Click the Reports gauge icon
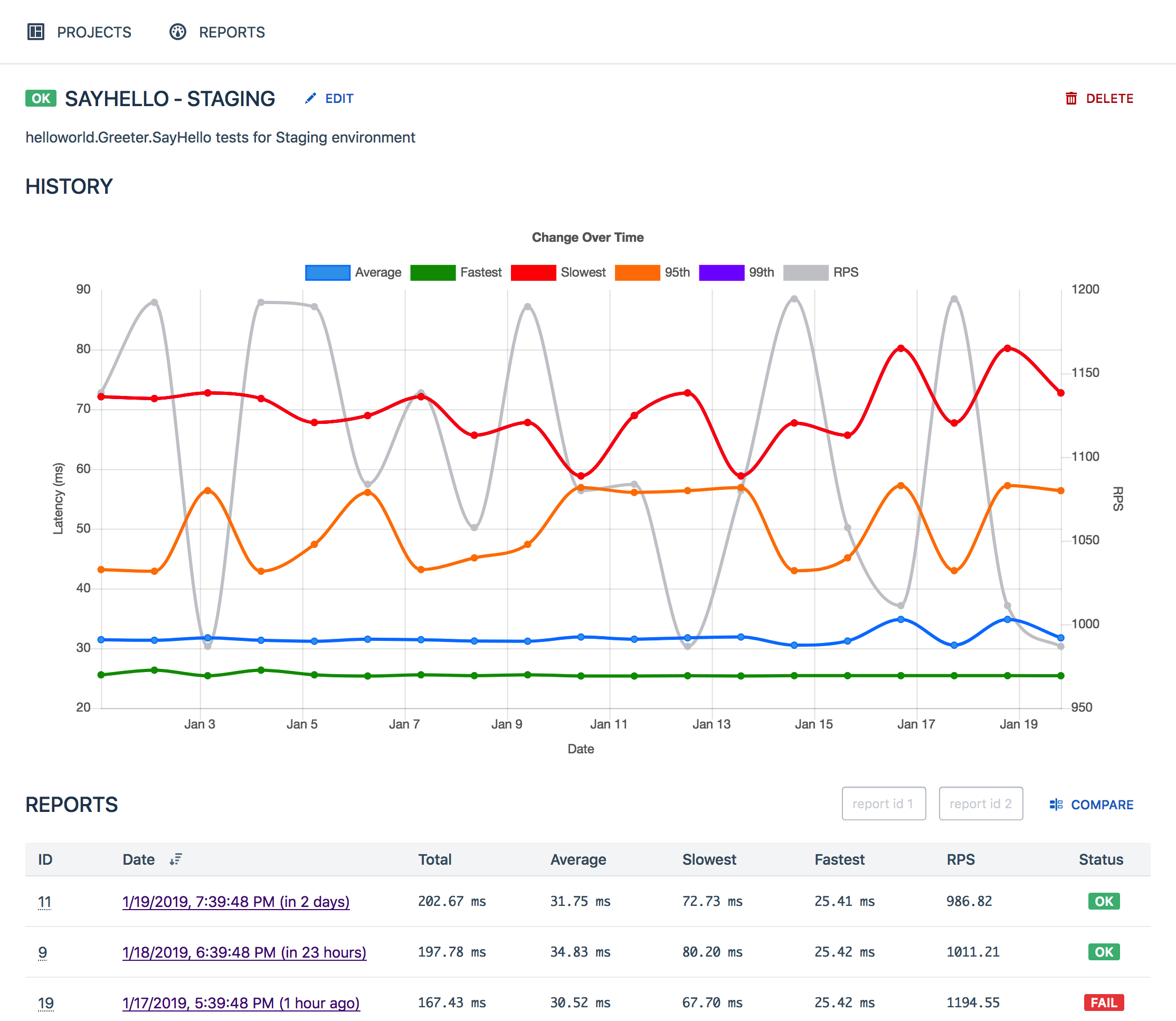Image resolution: width=1176 pixels, height=1021 pixels. point(178,32)
